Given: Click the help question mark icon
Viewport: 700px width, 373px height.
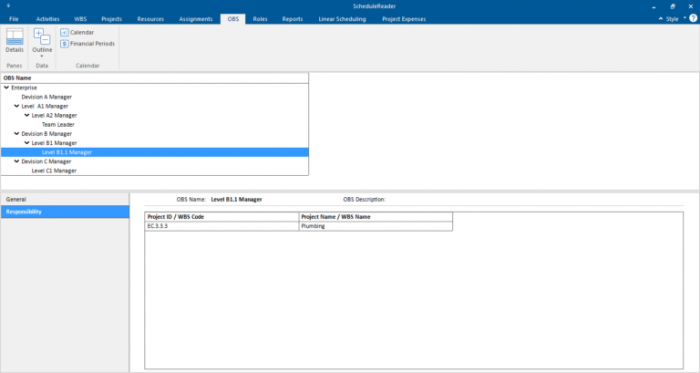Looking at the screenshot, I should (693, 18).
